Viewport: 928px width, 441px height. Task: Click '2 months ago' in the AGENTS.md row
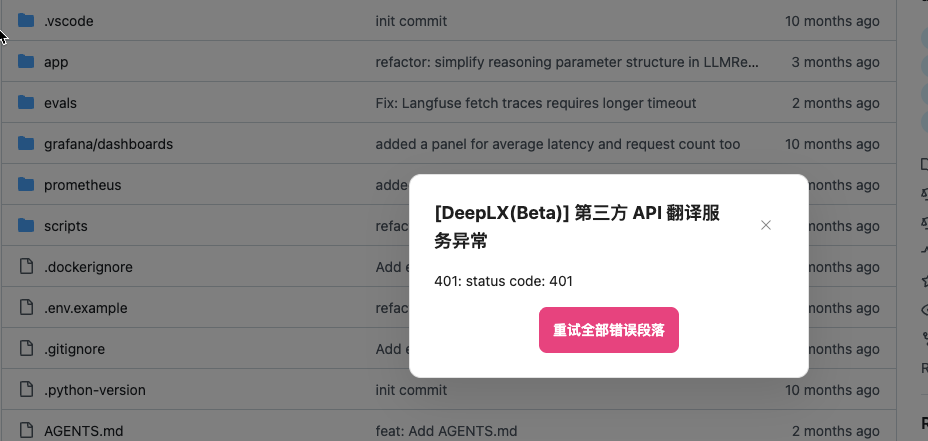[836, 431]
